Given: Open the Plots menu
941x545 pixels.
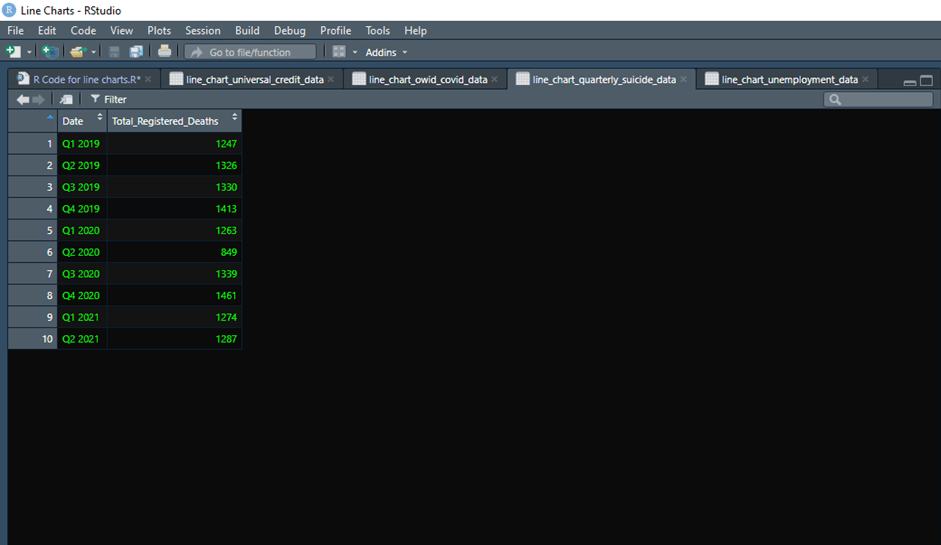Looking at the screenshot, I should tap(159, 31).
